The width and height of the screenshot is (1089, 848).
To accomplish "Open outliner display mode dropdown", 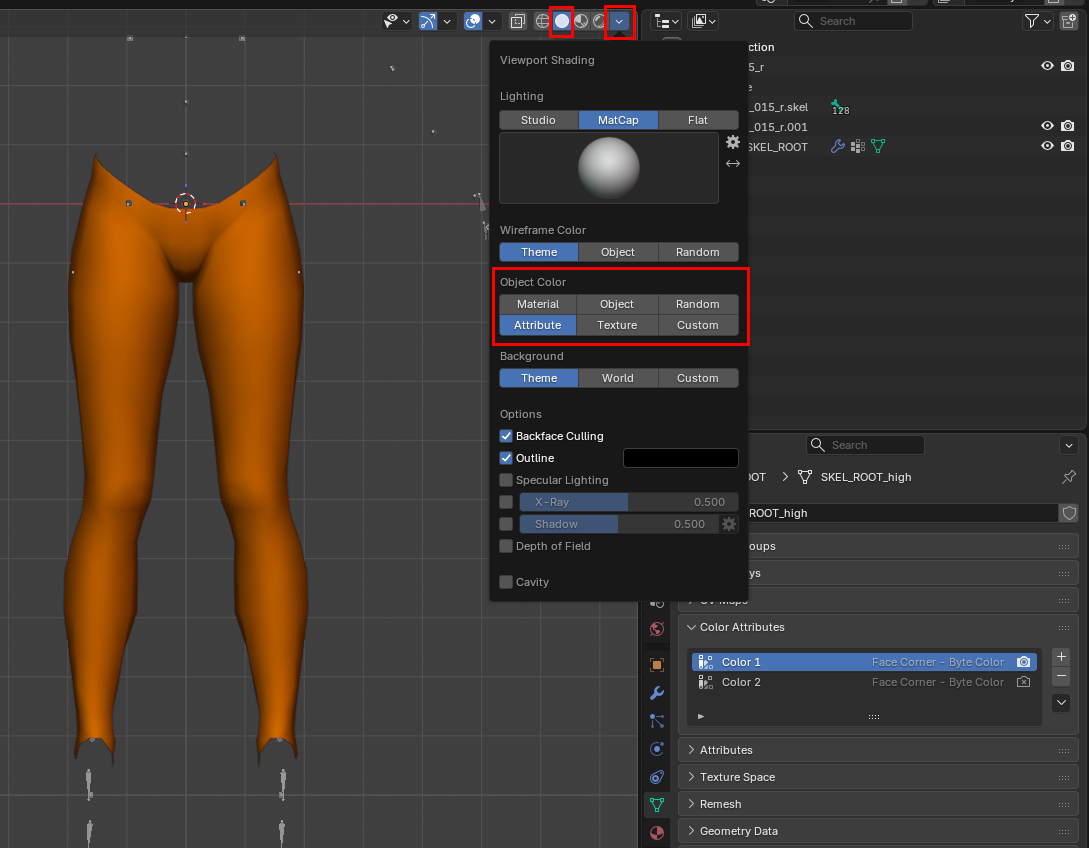I will point(667,22).
